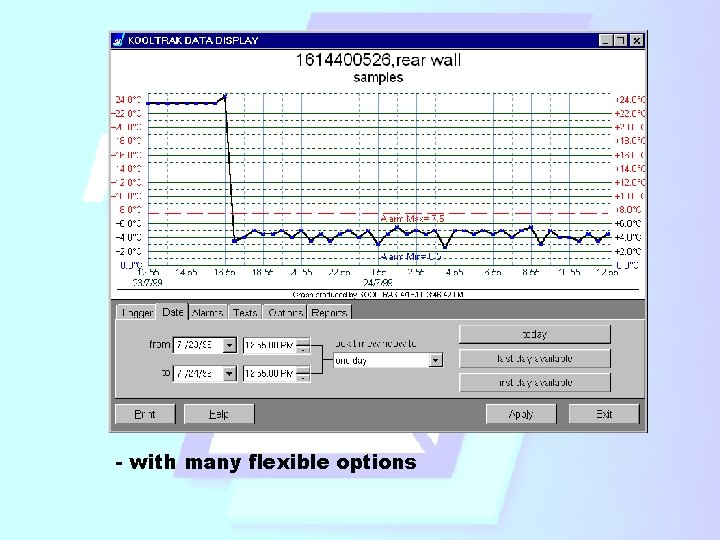Switch to the Alarms tab
The width and height of the screenshot is (720, 540).
208,313
